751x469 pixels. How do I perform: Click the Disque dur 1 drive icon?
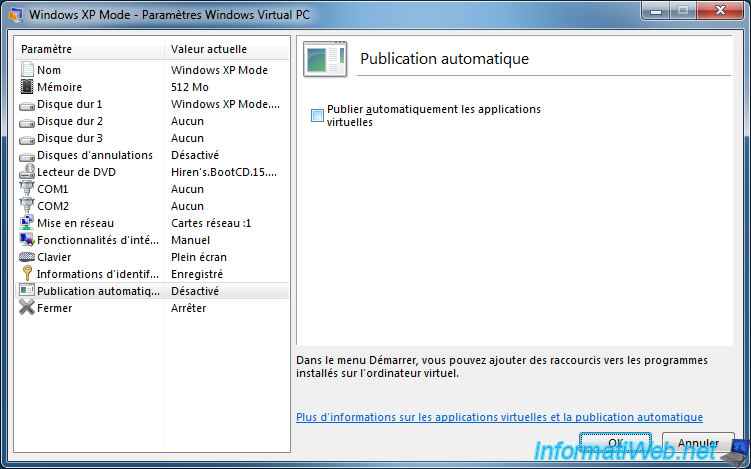[x=27, y=105]
